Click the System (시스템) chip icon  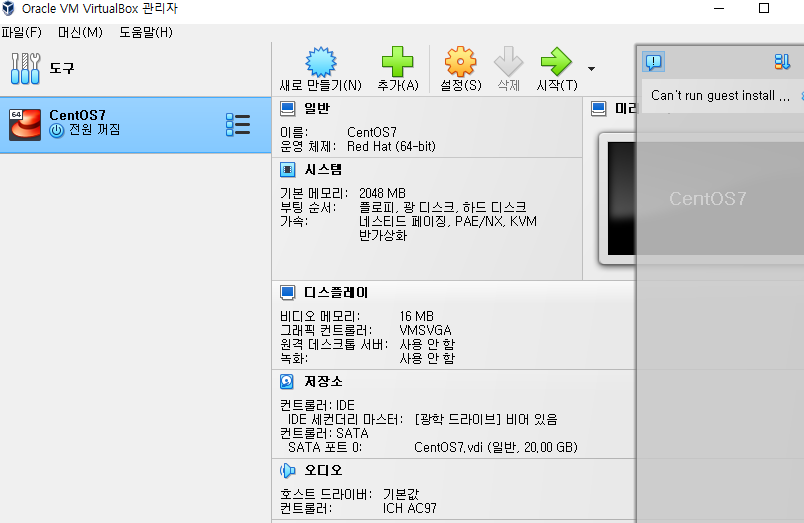pos(288,170)
